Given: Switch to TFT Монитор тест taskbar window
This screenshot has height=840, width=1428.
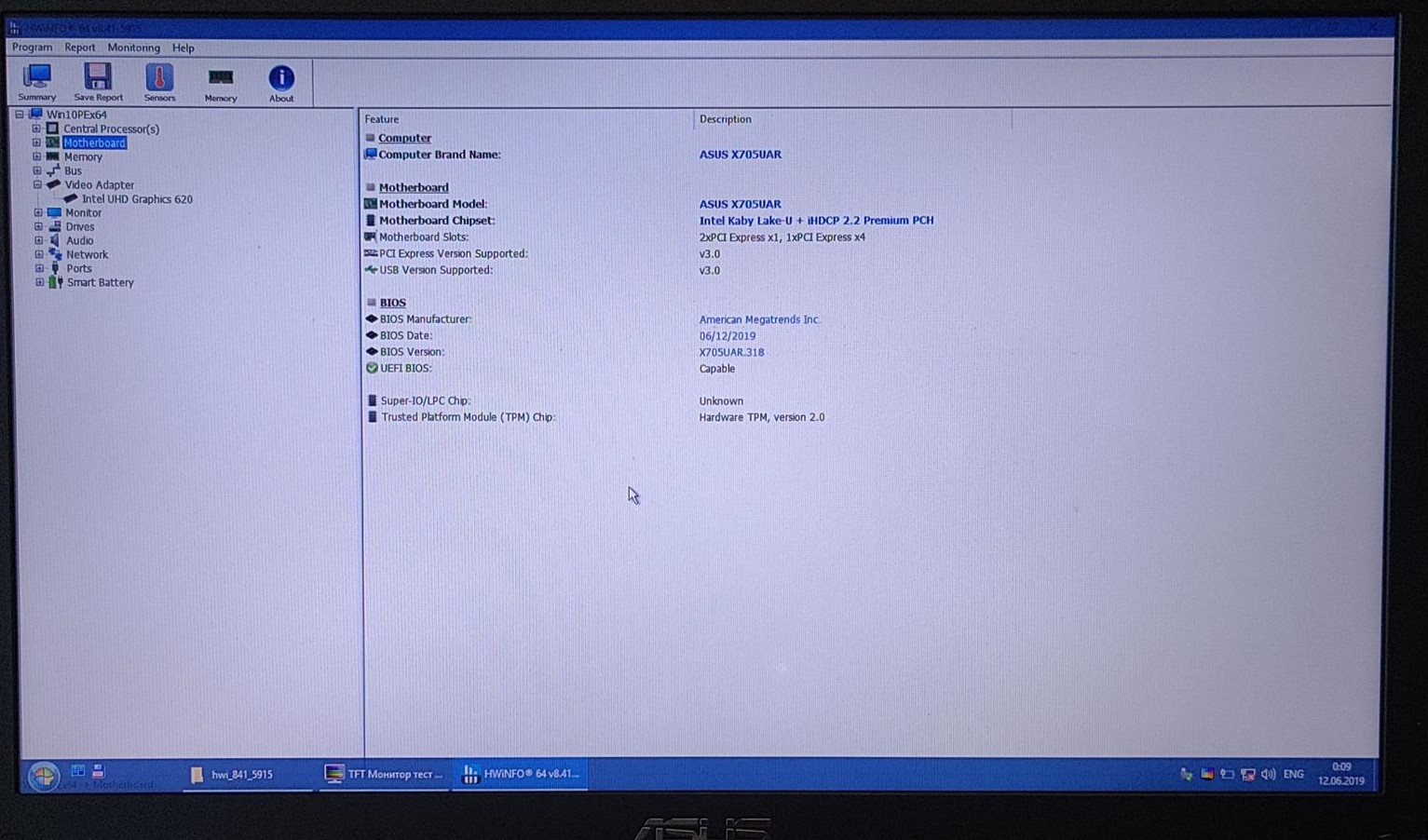Looking at the screenshot, I should [x=385, y=775].
